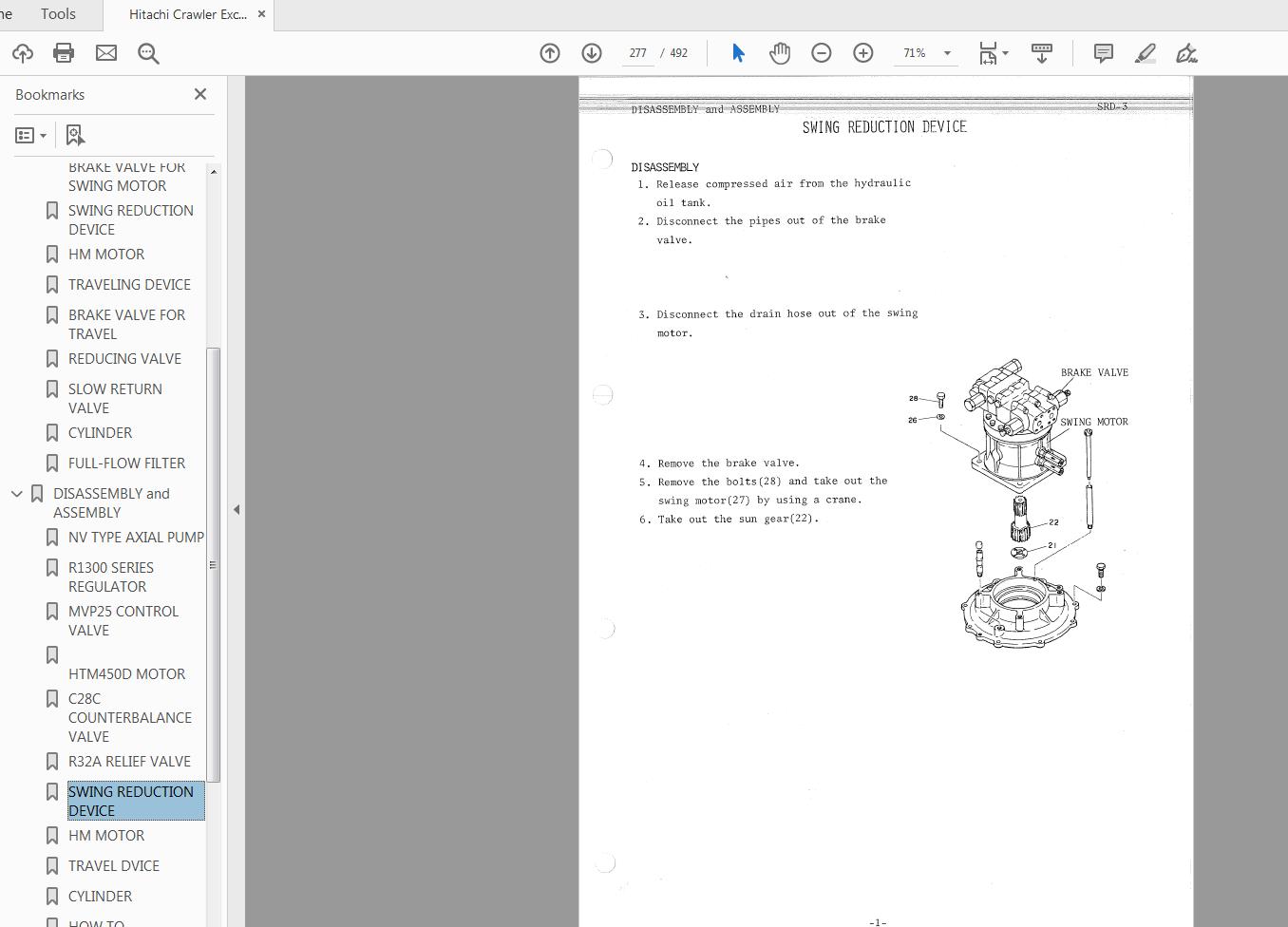Switch to the Tools tab
Viewport: 1288px width, 927px height.
[x=58, y=14]
